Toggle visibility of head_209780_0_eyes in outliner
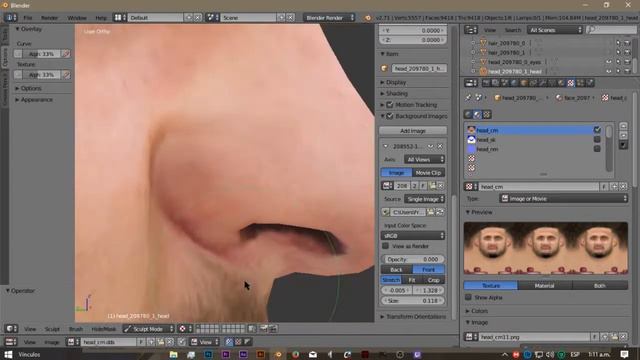 [609, 62]
